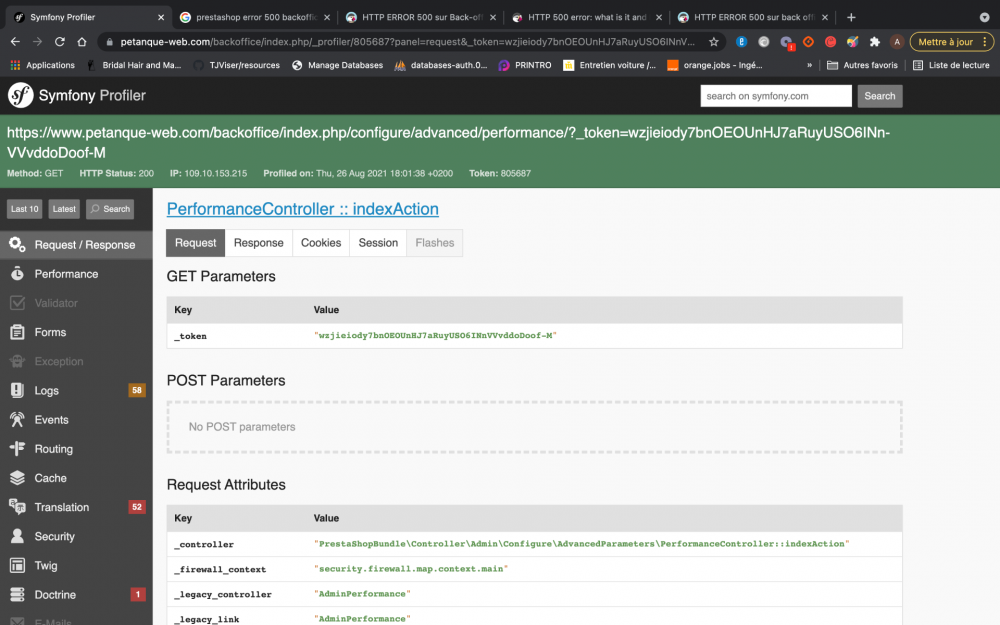Screen dimensions: 1000x625
Task: Focus the search on symfony.com field
Action: pos(776,96)
